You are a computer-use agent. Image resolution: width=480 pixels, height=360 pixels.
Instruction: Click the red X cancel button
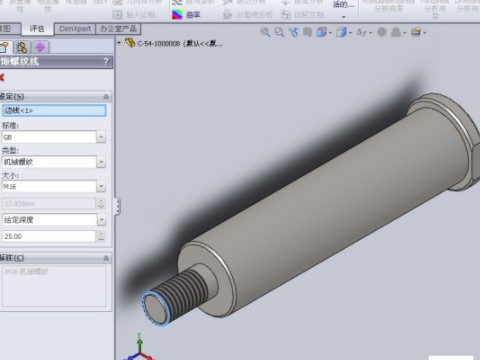pos(2,78)
